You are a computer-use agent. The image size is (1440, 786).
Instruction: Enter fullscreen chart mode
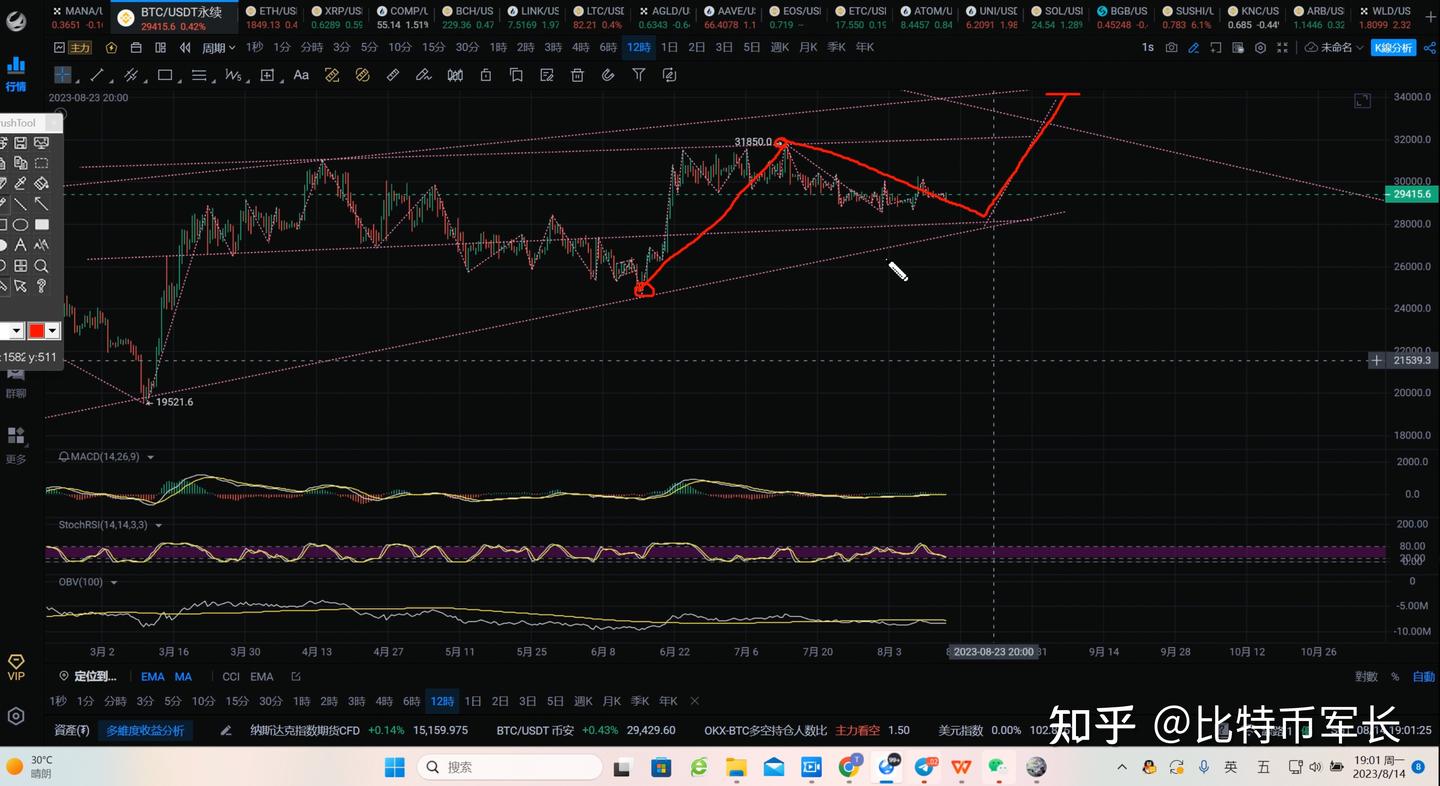(x=1283, y=47)
